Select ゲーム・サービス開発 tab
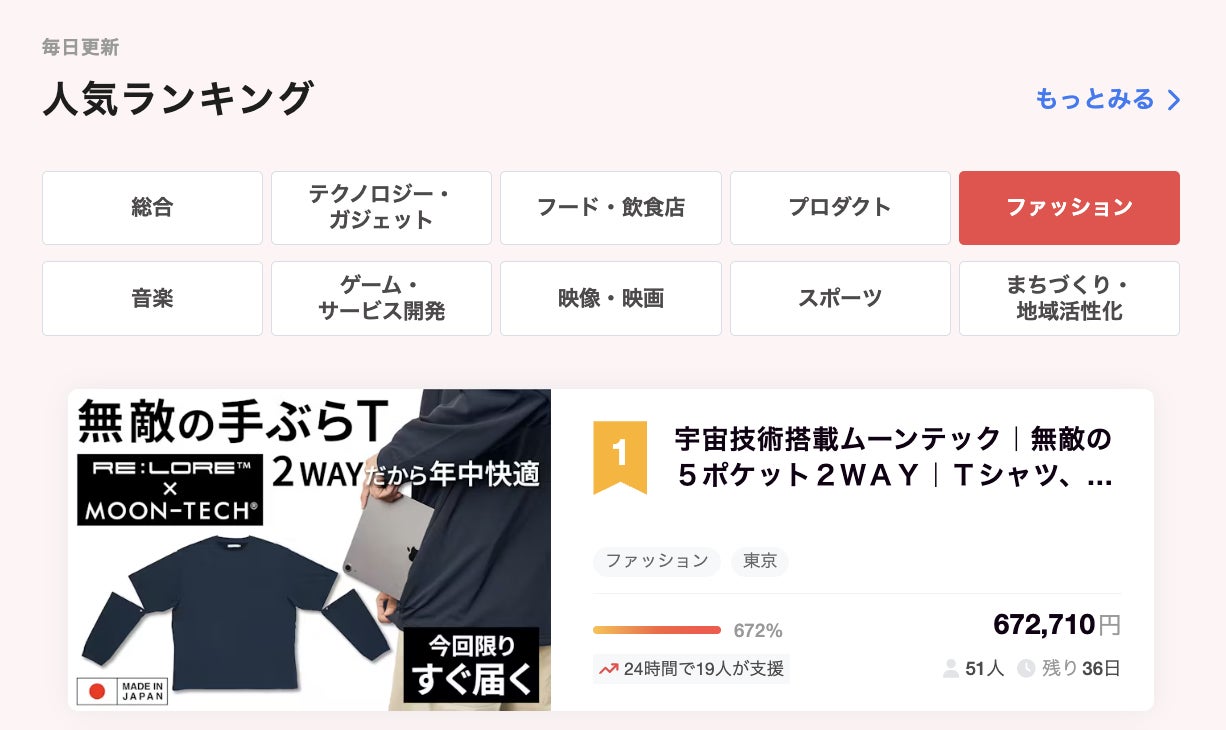The width and height of the screenshot is (1226, 730). [381, 298]
